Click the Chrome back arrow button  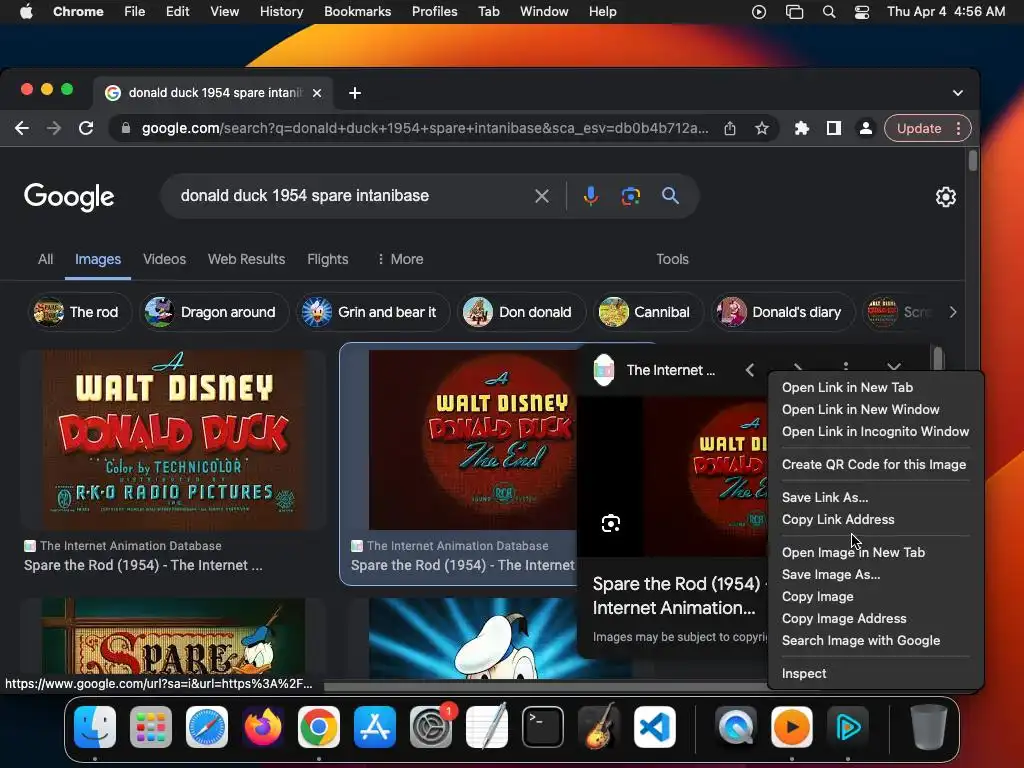tap(22, 128)
